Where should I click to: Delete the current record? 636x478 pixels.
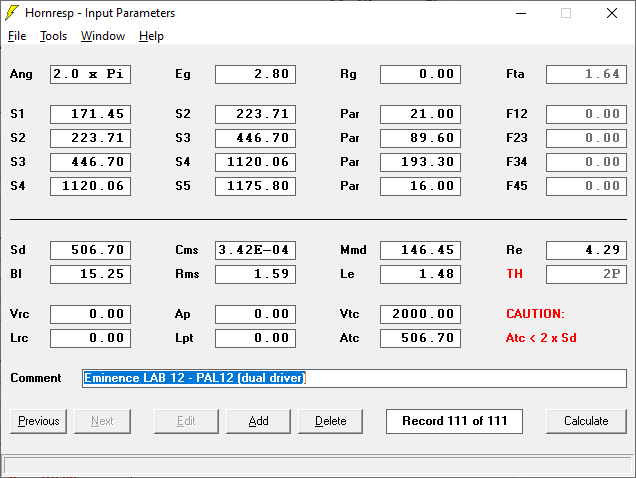pyautogui.click(x=331, y=421)
